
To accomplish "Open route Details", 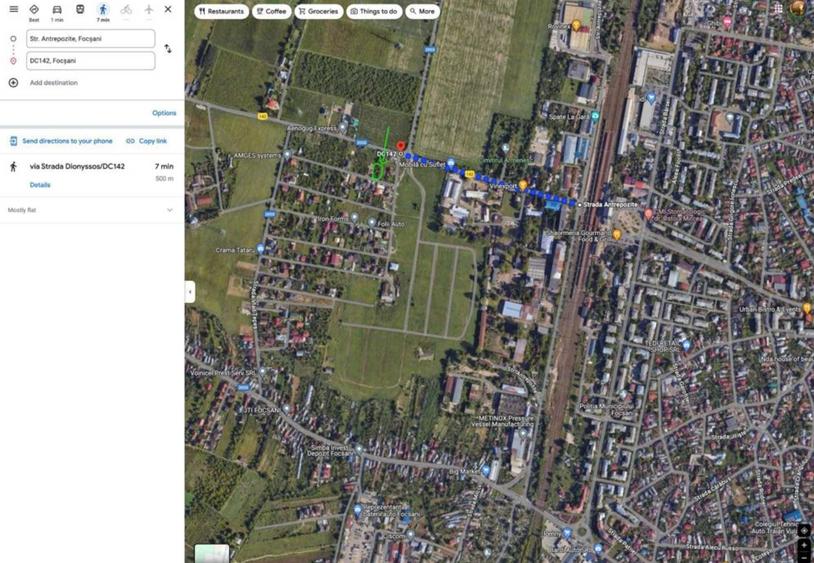I will pos(40,185).
